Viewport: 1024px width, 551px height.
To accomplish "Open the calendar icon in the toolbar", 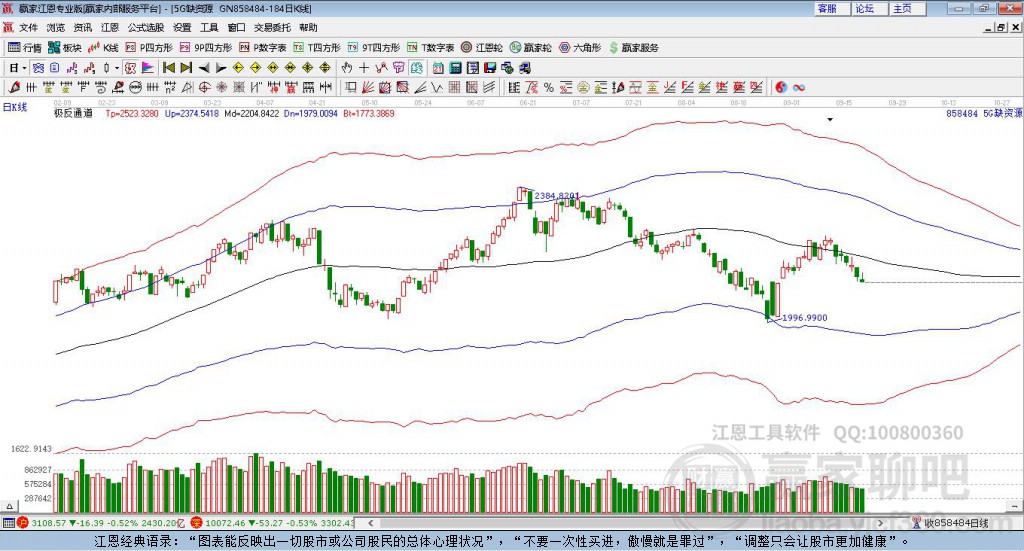I will [438, 68].
